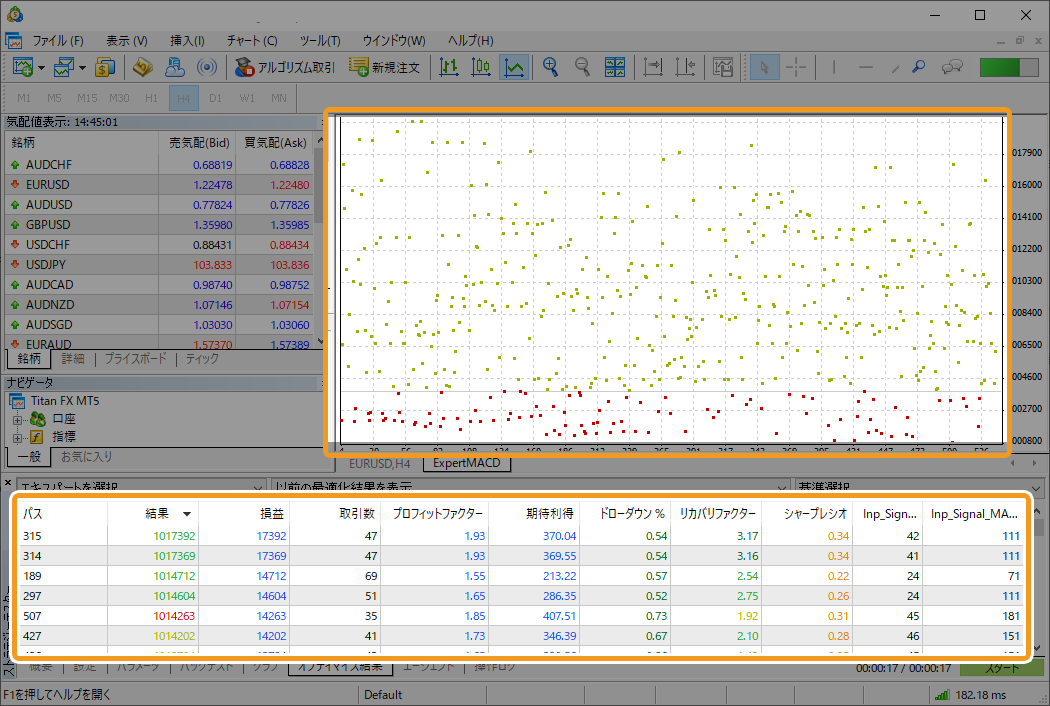1050x706 pixels.
Task: Open the チャート (C) menu
Action: click(x=252, y=41)
